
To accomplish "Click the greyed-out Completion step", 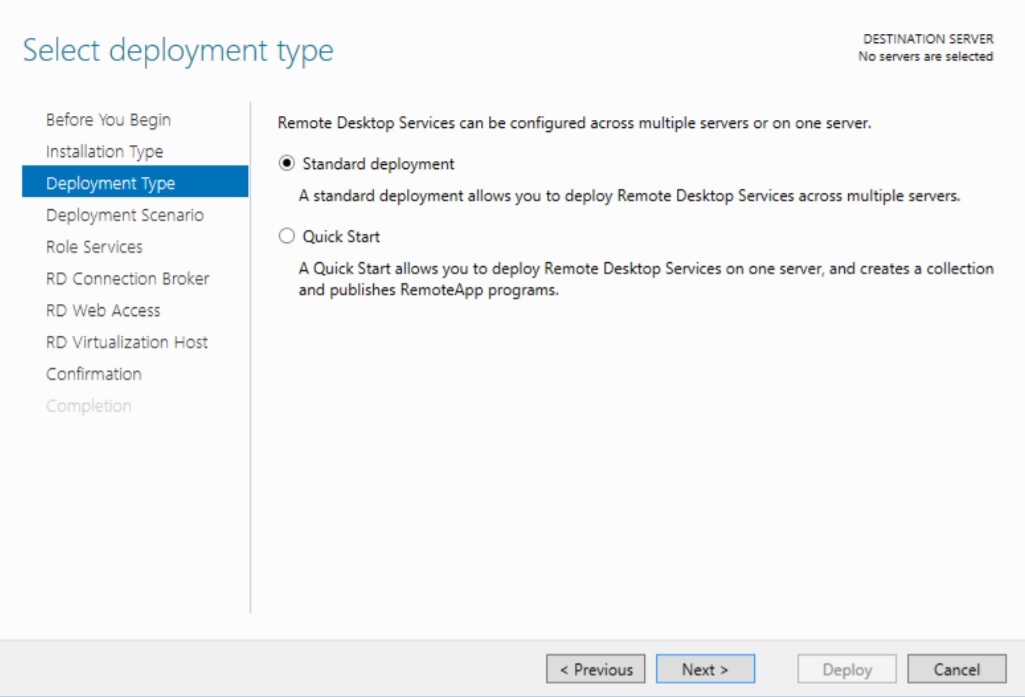I will coord(88,406).
